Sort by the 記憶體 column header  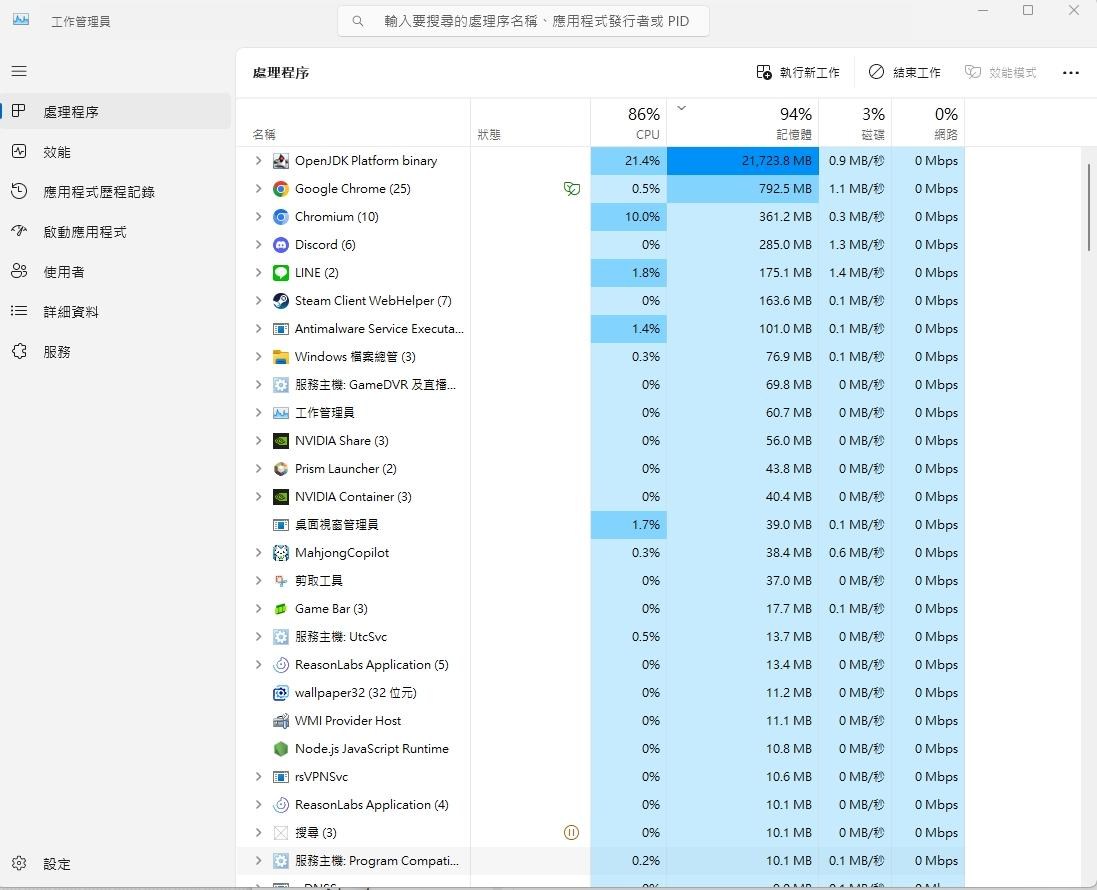tap(743, 122)
